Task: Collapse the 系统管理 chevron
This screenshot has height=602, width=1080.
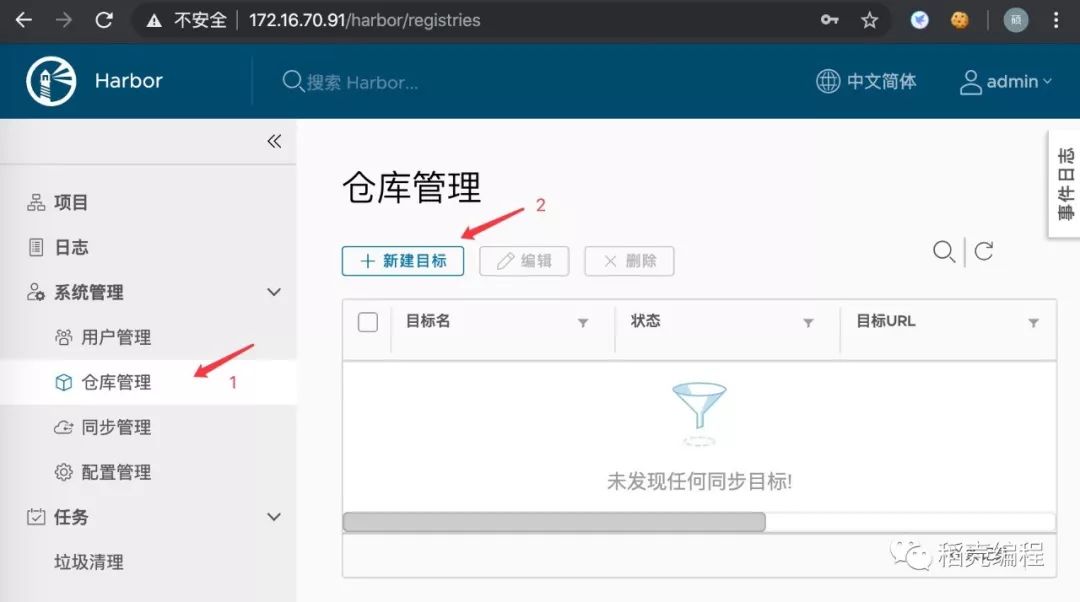Action: 274,292
